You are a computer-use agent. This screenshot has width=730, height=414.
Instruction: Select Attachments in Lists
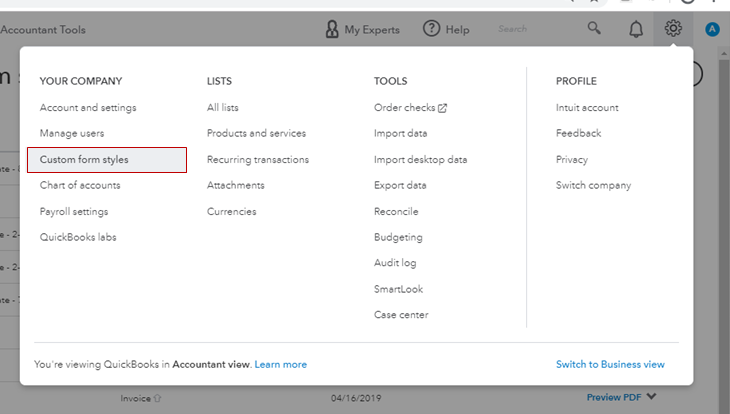click(236, 185)
